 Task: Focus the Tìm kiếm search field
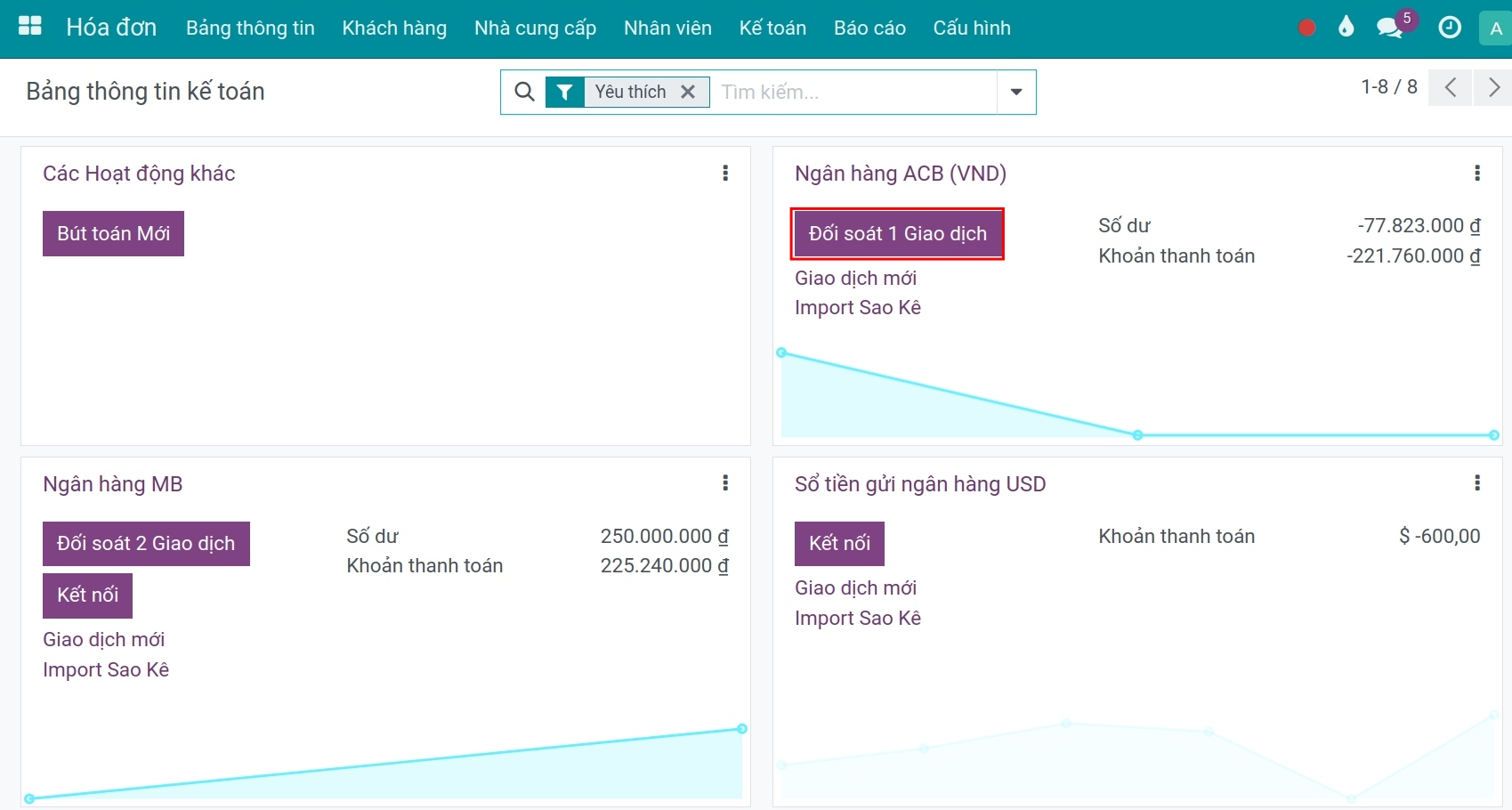click(x=854, y=92)
